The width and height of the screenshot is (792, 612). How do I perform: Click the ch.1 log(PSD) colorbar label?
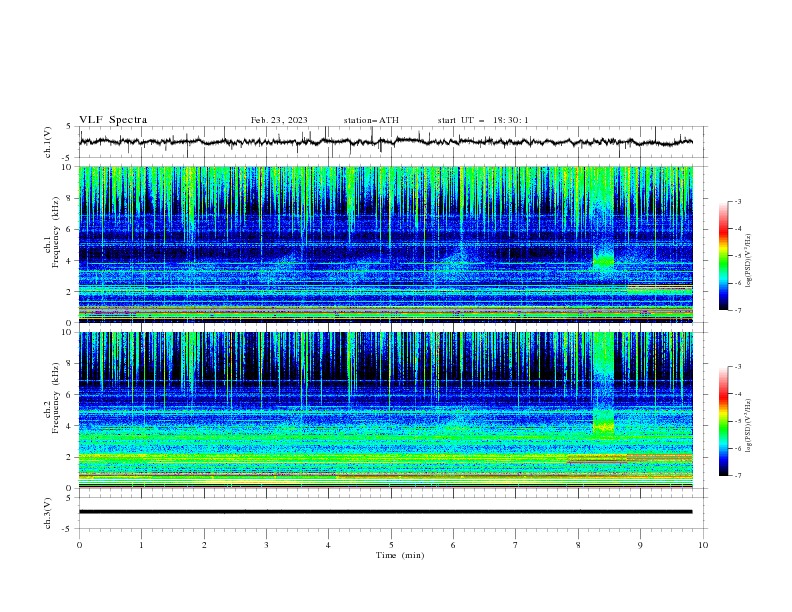tap(748, 261)
